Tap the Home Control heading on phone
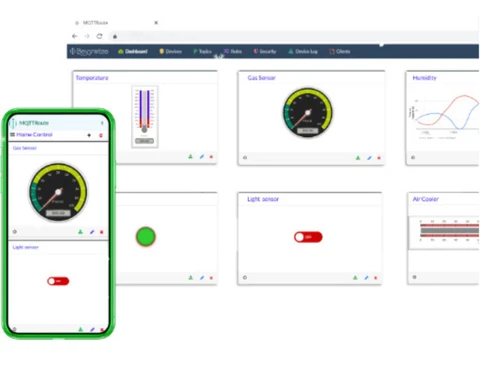The image size is (500, 375). 34,135
